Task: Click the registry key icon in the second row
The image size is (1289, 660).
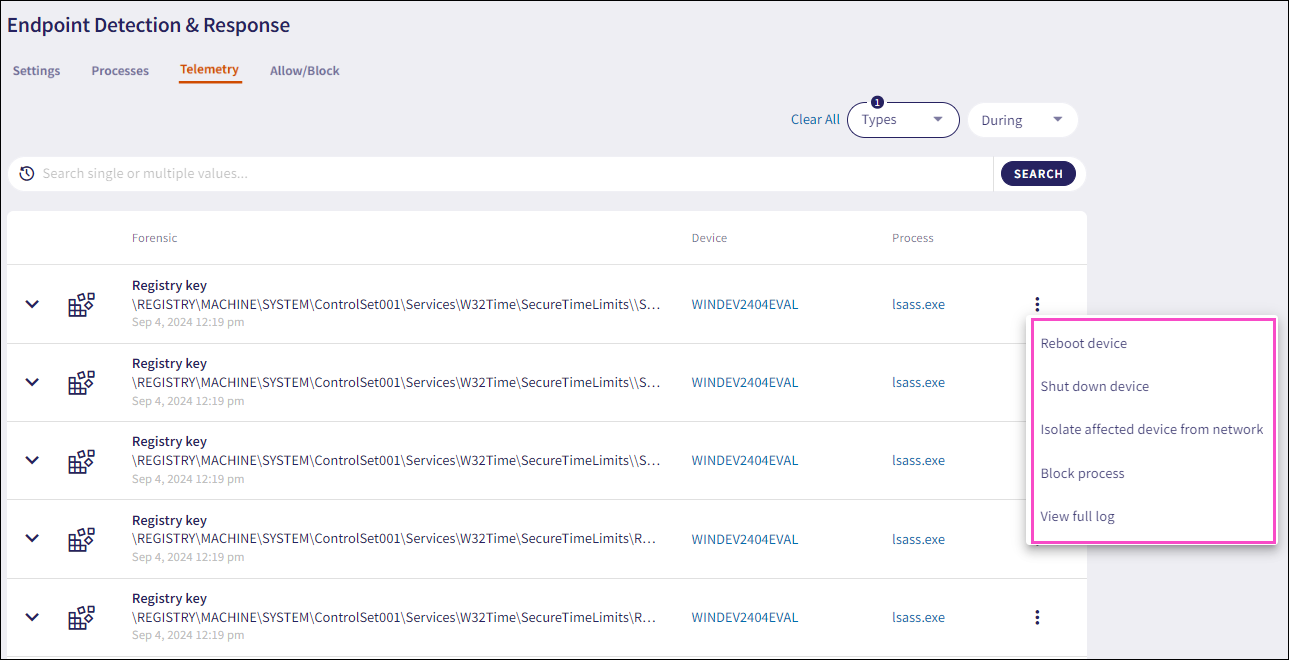Action: pos(81,382)
